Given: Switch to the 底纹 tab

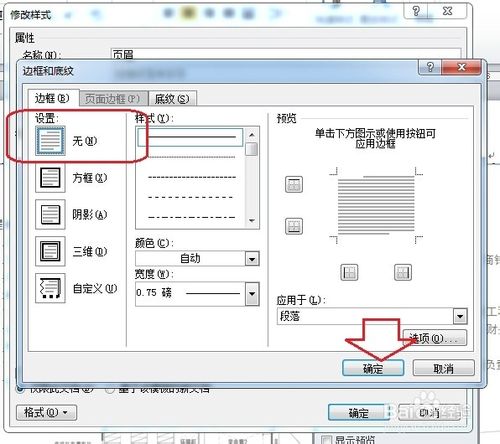Looking at the screenshot, I should [172, 99].
